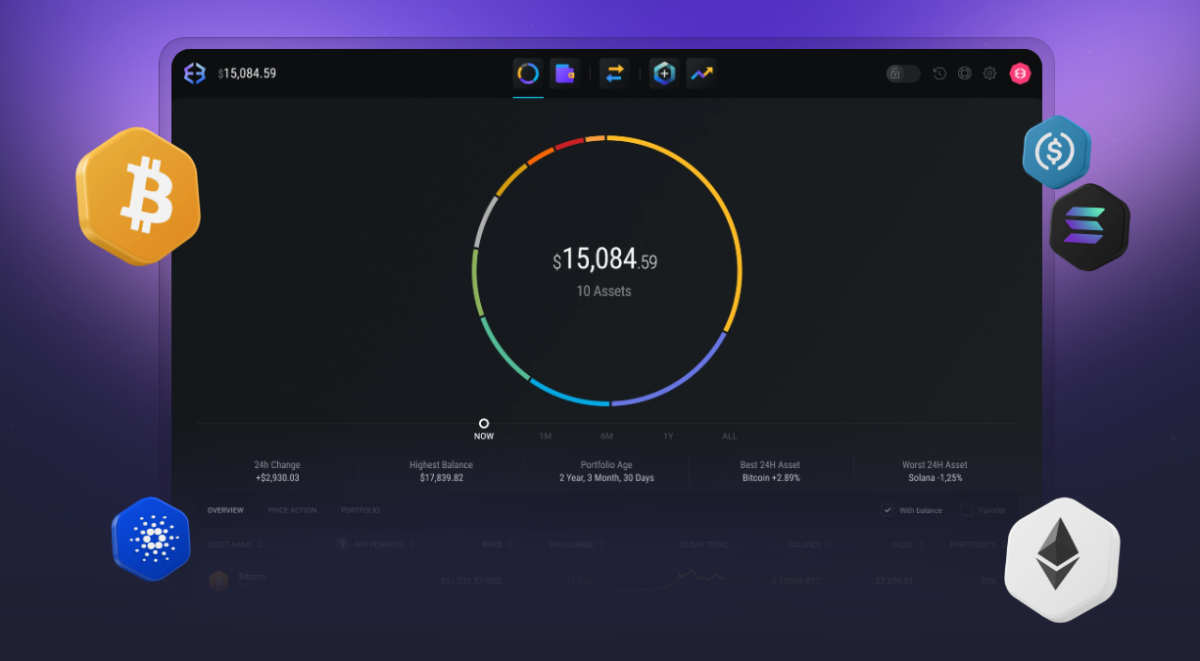The height and width of the screenshot is (661, 1200).
Task: Select the ALL time range
Action: click(x=730, y=436)
